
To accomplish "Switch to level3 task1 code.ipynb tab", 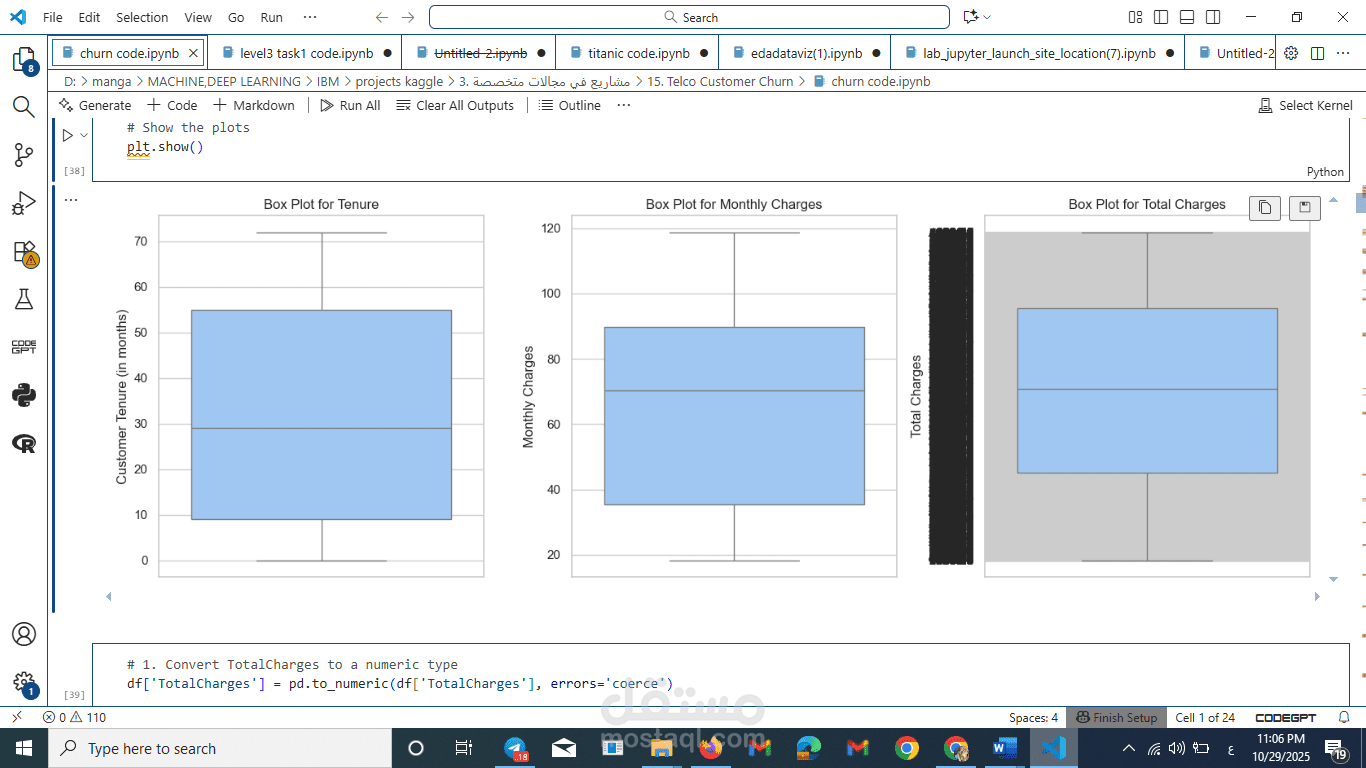I will click(x=306, y=53).
